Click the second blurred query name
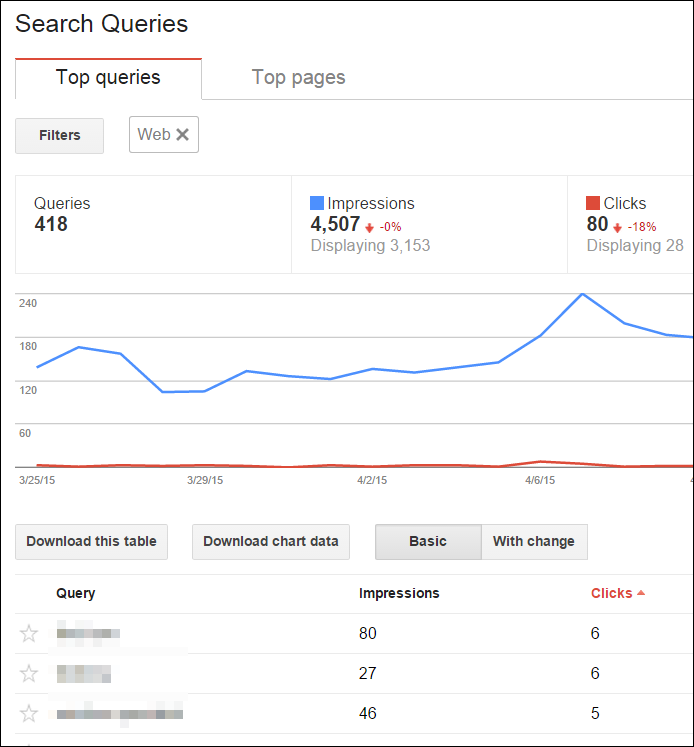Viewport: 694px width, 747px height. [84, 674]
